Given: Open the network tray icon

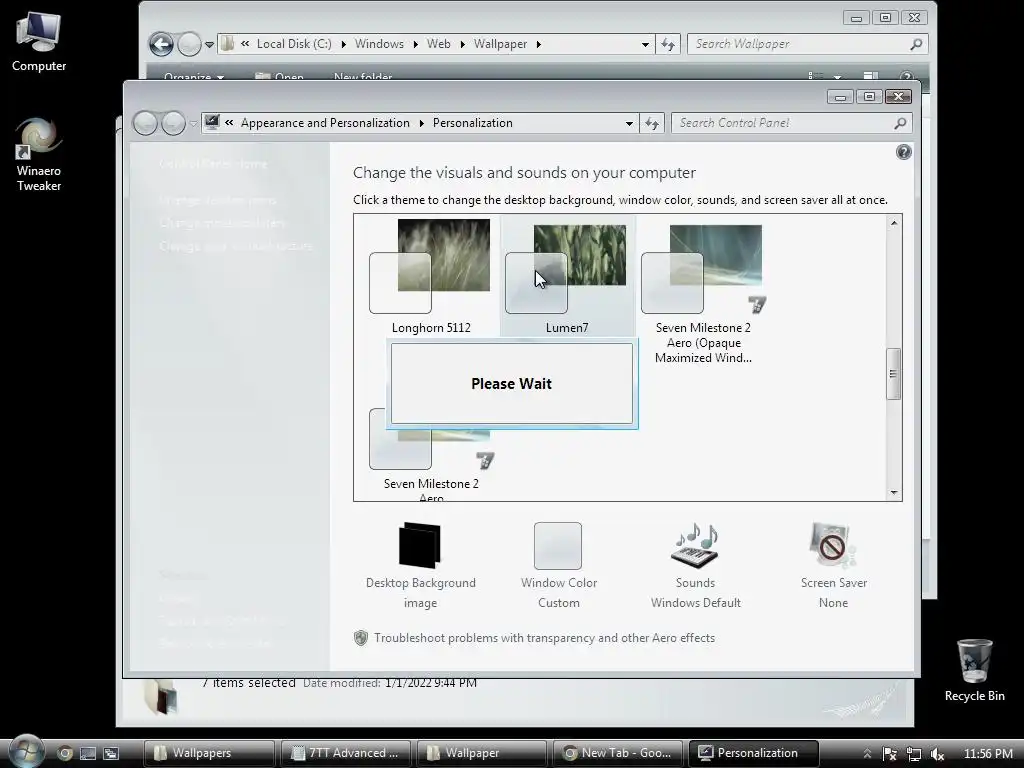Looking at the screenshot, I should click(x=913, y=754).
